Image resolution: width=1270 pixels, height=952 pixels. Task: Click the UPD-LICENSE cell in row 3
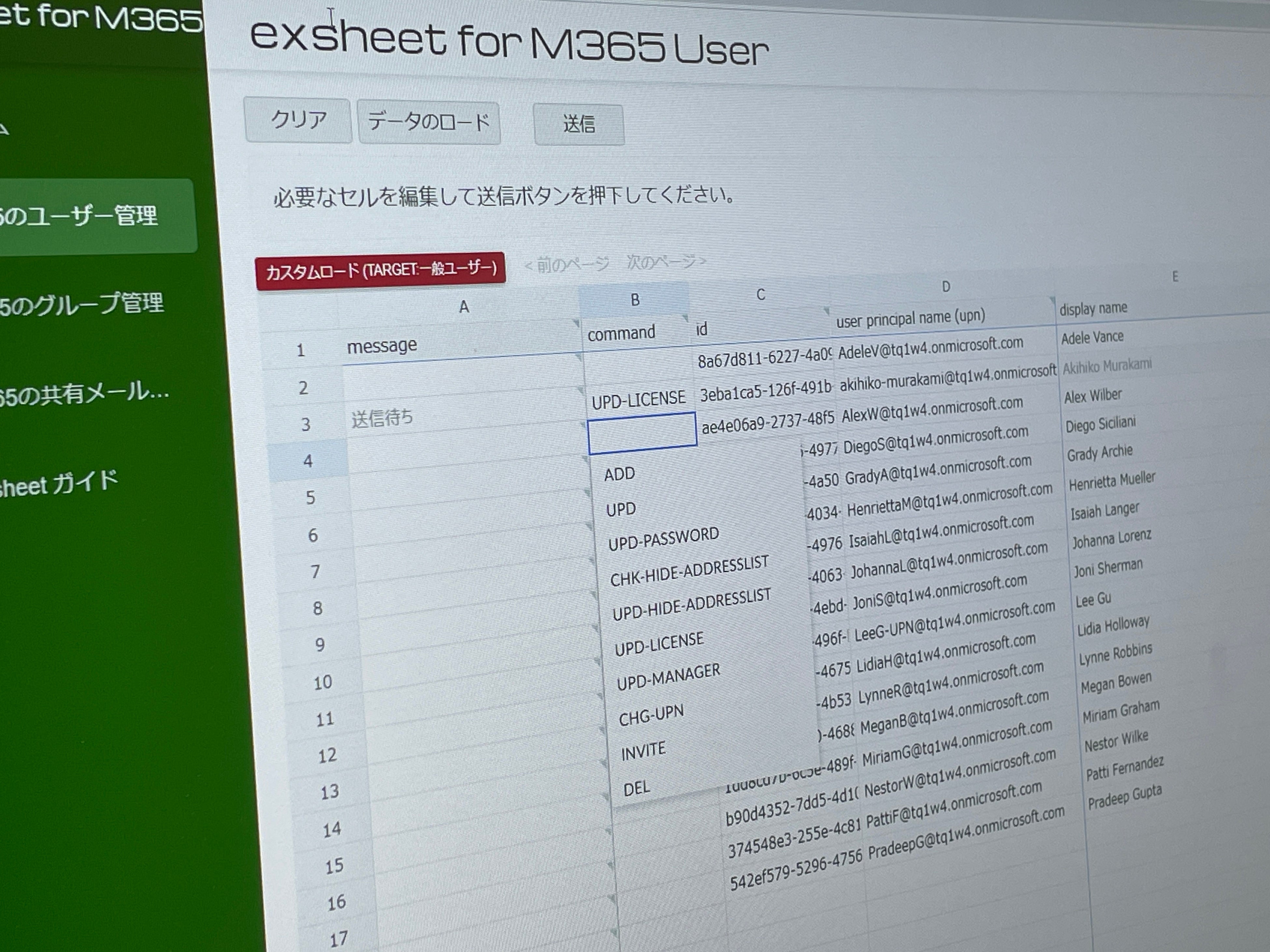click(639, 399)
